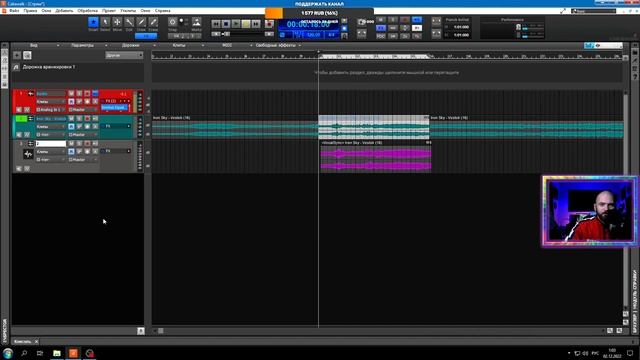
Task: Open the Sonitus Equalizer effect on track 1
Action: [115, 107]
